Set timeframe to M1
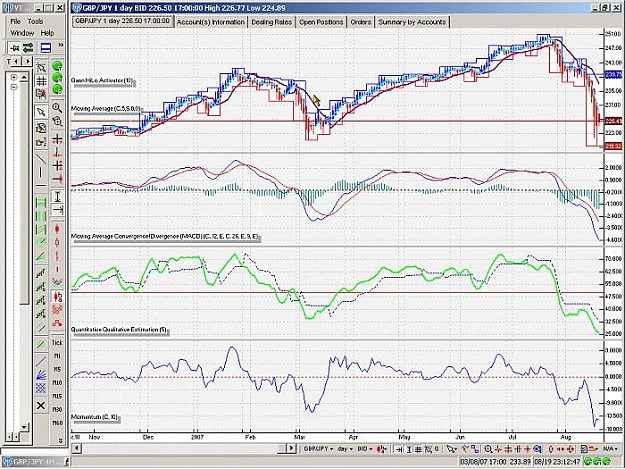The image size is (625, 469). (x=57, y=356)
